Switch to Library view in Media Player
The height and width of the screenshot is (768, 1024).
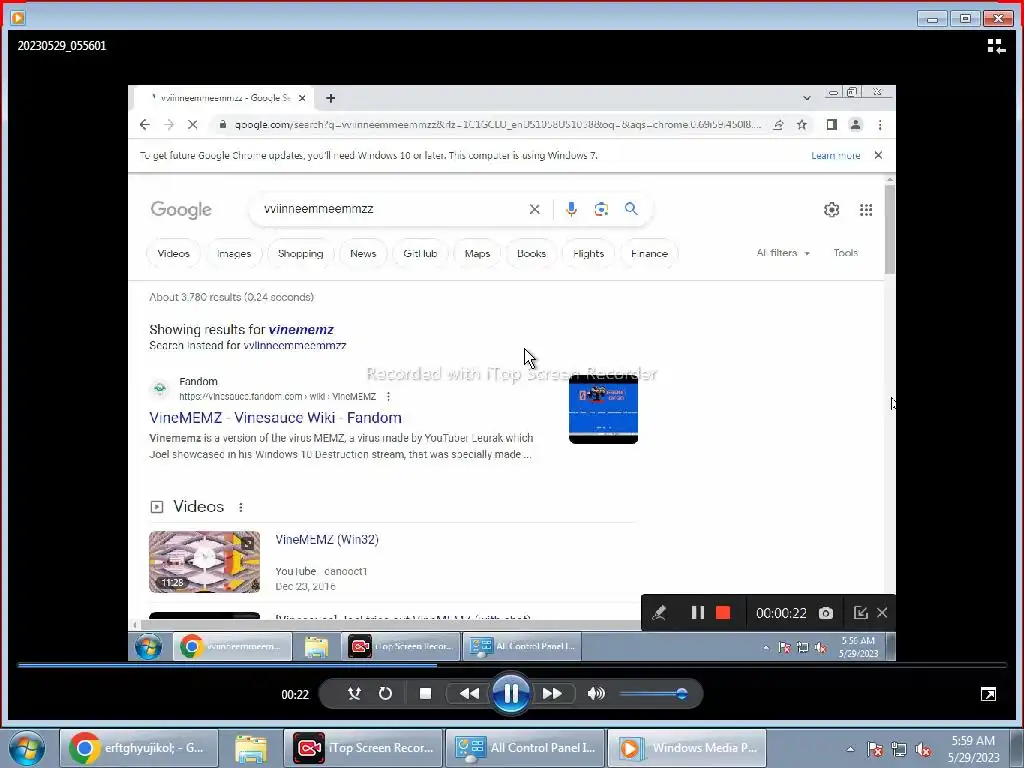pos(996,46)
